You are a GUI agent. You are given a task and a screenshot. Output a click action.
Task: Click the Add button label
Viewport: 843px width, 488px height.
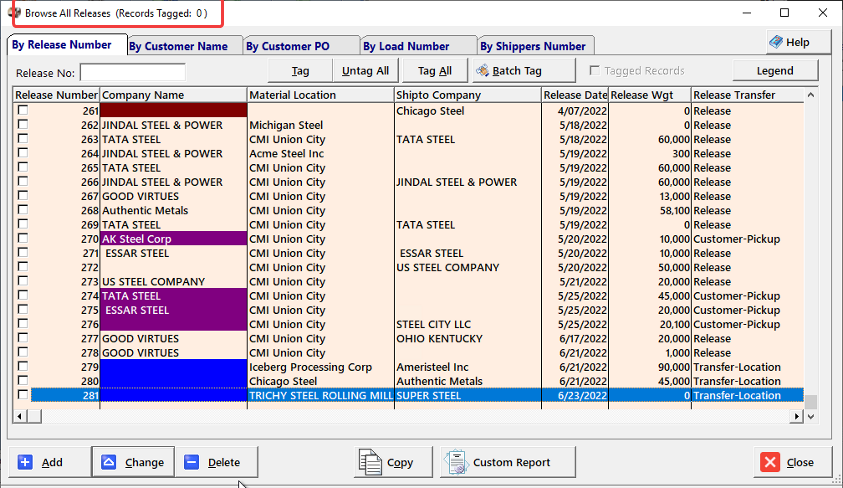coord(52,462)
